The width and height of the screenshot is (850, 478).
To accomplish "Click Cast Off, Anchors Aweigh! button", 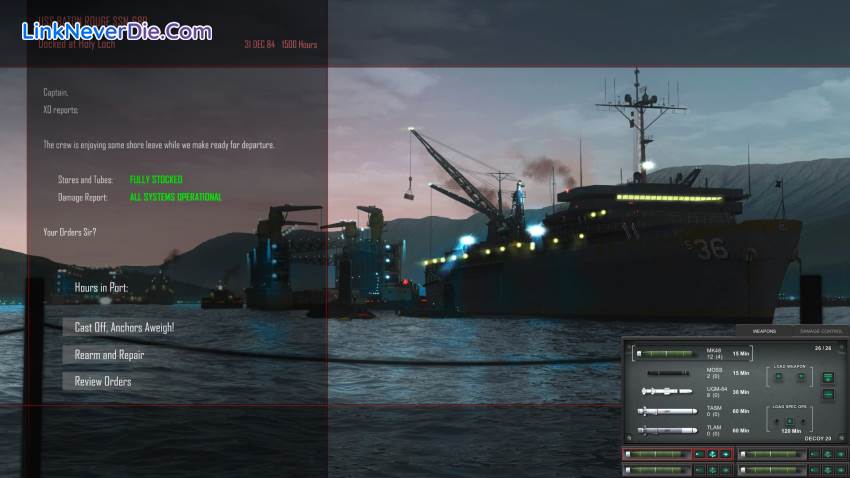I will tap(124, 327).
